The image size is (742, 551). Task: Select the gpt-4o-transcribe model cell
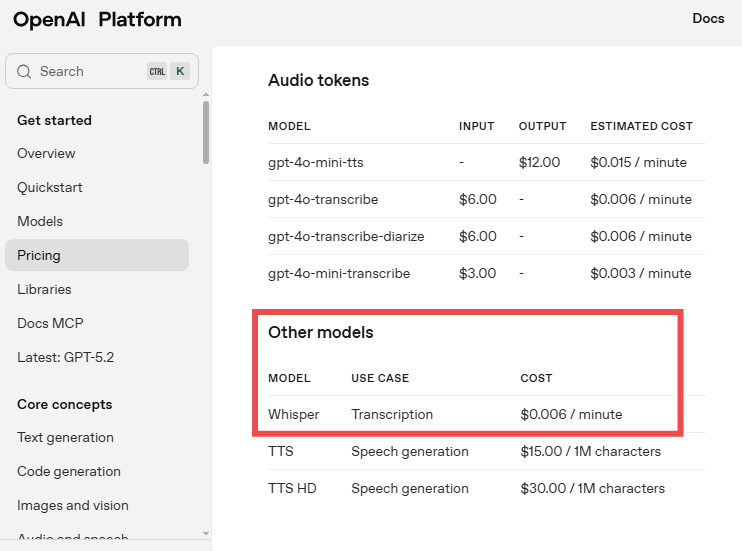pyautogui.click(x=323, y=199)
